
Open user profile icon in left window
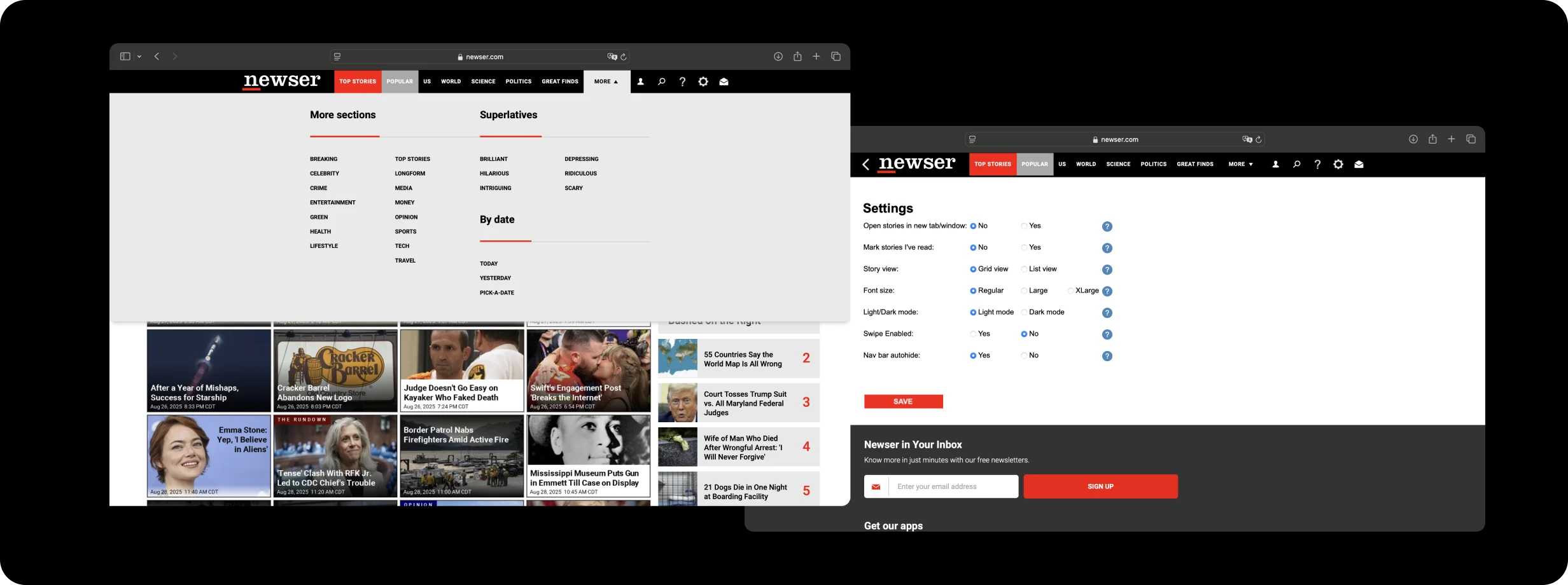[x=640, y=82]
